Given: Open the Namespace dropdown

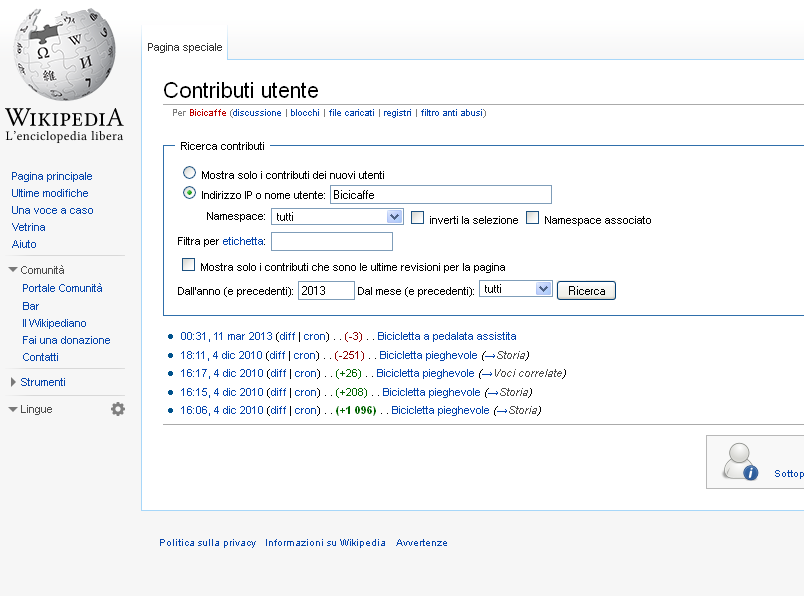Looking at the screenshot, I should [x=337, y=216].
